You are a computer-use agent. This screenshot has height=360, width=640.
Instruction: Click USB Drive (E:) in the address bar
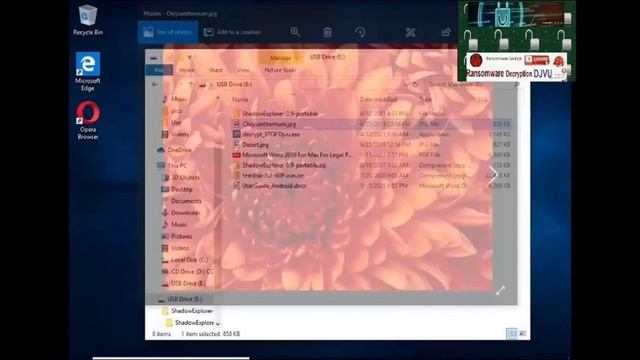pyautogui.click(x=234, y=84)
